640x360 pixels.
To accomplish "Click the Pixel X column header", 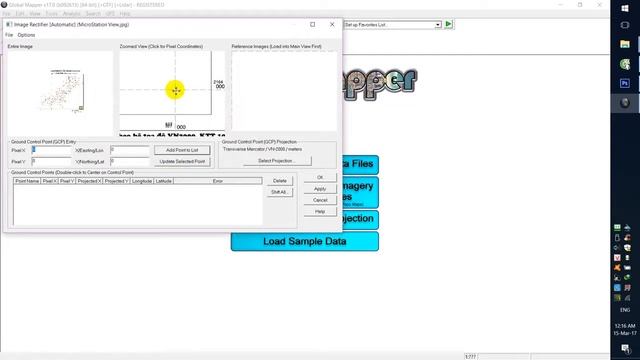I will (x=49, y=181).
